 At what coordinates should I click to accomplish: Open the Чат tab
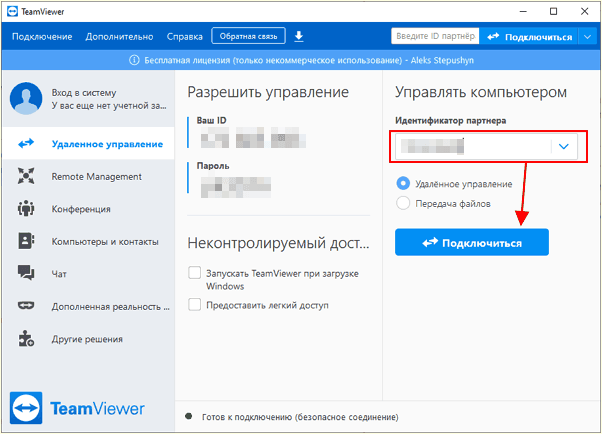[89, 273]
